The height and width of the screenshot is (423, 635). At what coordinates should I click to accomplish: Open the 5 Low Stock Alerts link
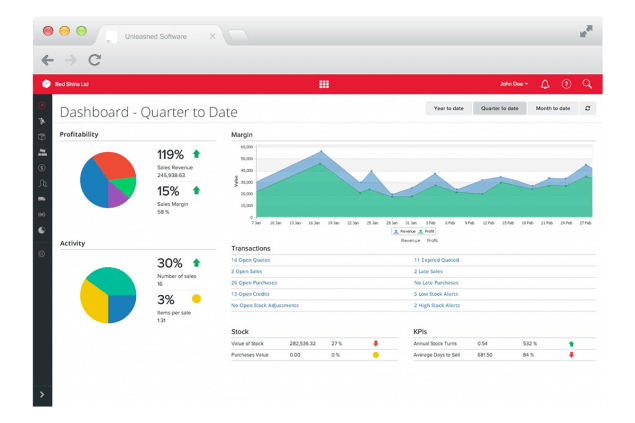(437, 294)
